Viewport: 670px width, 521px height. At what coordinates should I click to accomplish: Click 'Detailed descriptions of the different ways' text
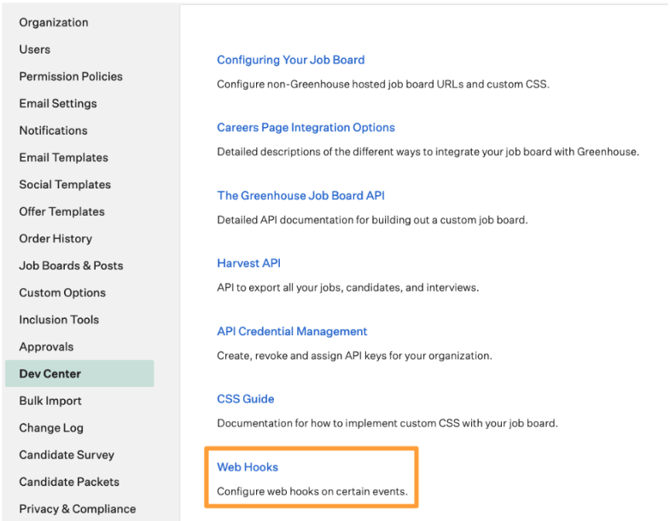pos(428,152)
